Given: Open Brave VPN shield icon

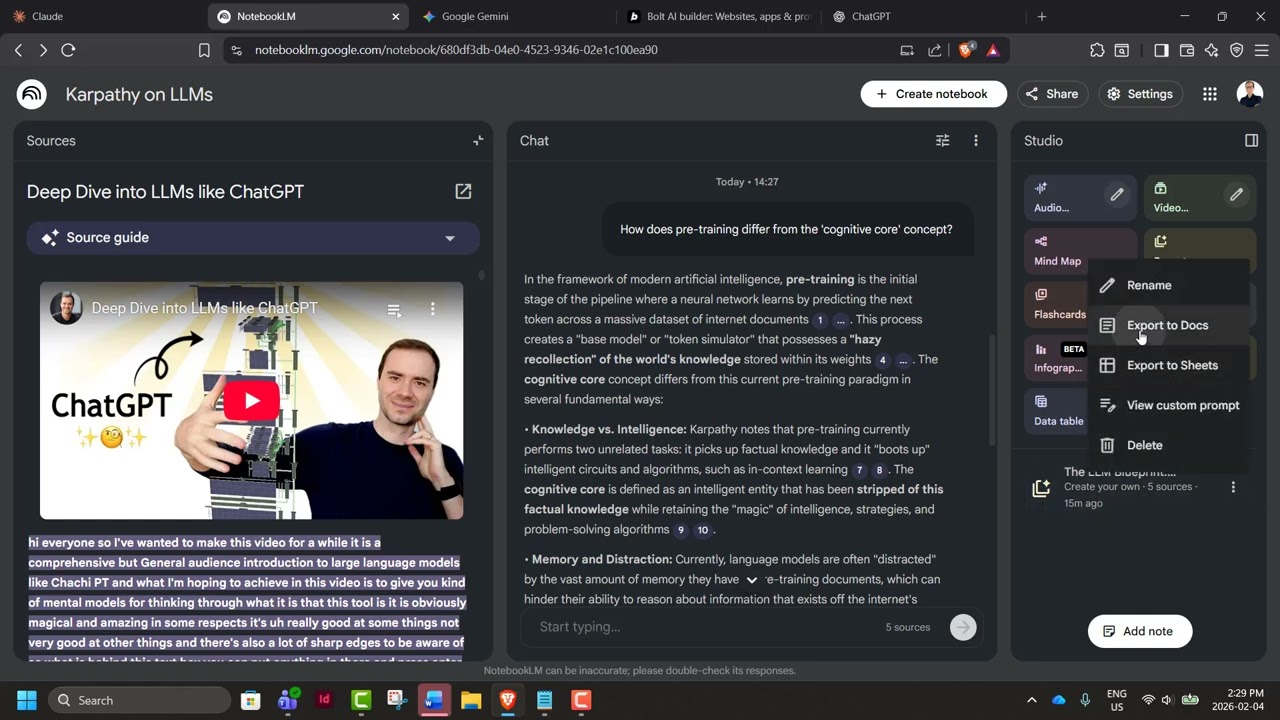Looking at the screenshot, I should tap(1237, 50).
